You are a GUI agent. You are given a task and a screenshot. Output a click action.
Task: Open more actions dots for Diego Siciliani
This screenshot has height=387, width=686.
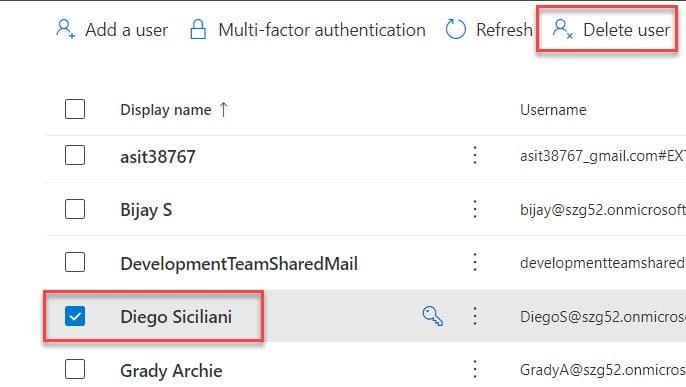click(475, 316)
